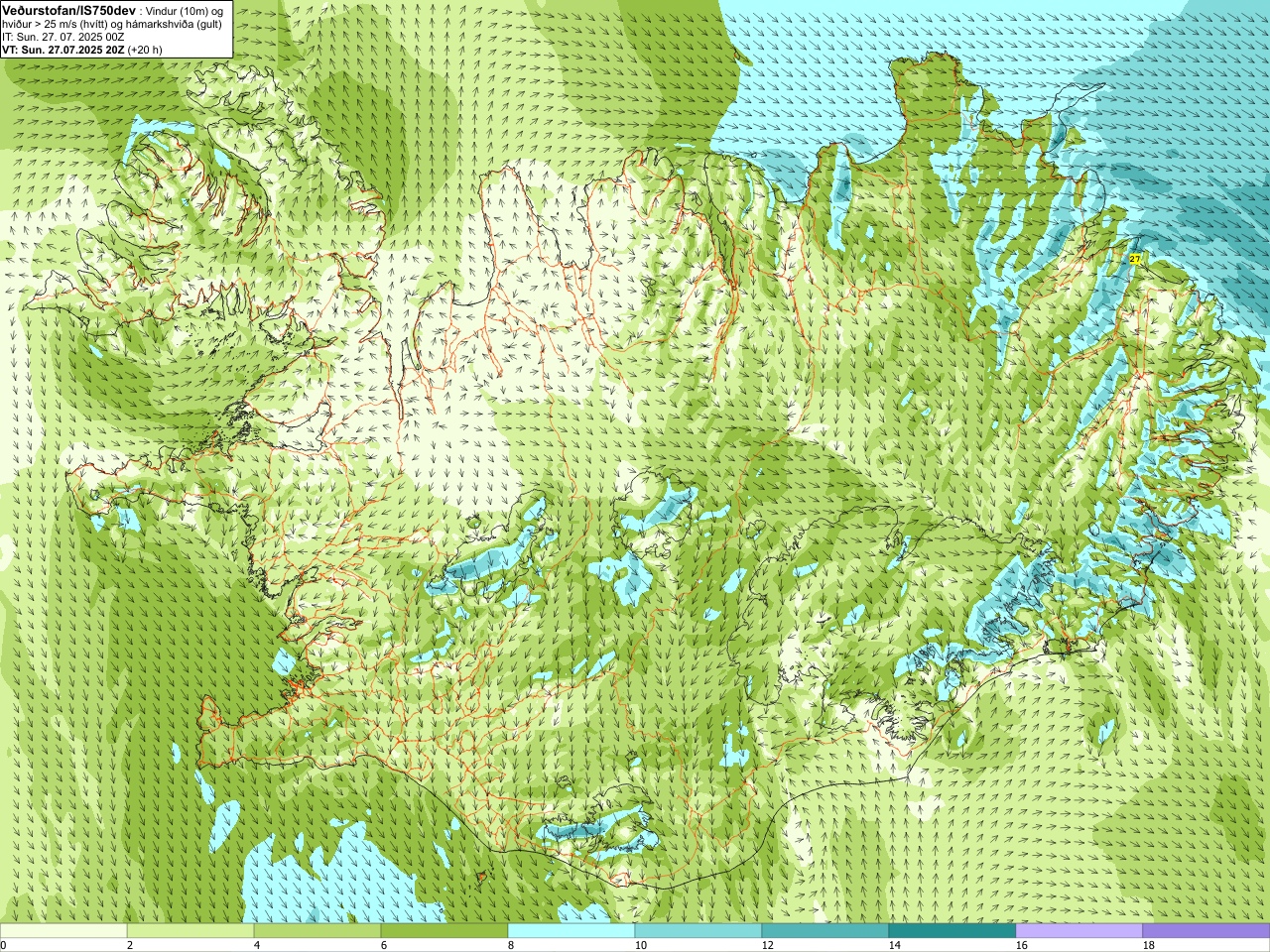Viewport: 1270px width, 952px height.
Task: Click the legend scale label '14'
Action: pyautogui.click(x=894, y=945)
